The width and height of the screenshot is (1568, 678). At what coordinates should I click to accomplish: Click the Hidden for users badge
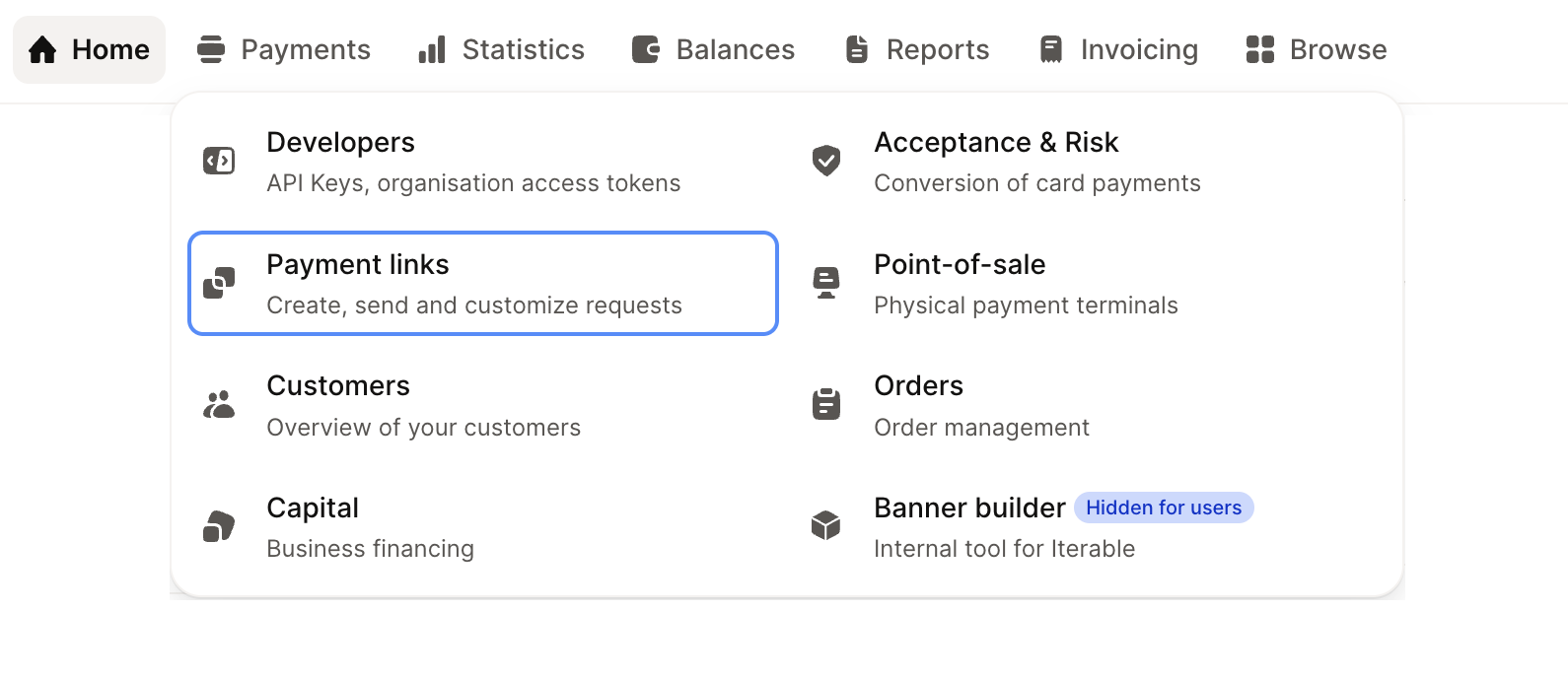(1164, 508)
